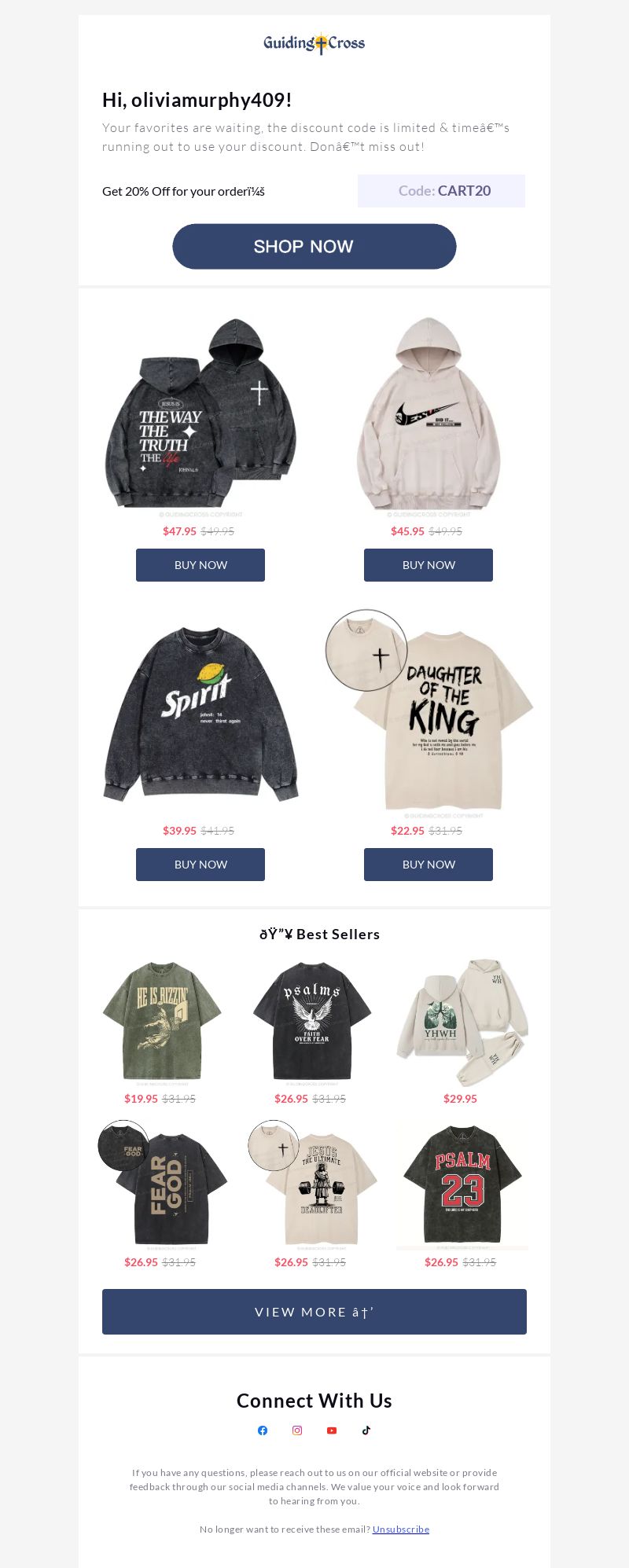The image size is (629, 1568).
Task: Open the TikTok social icon
Action: tap(366, 1430)
